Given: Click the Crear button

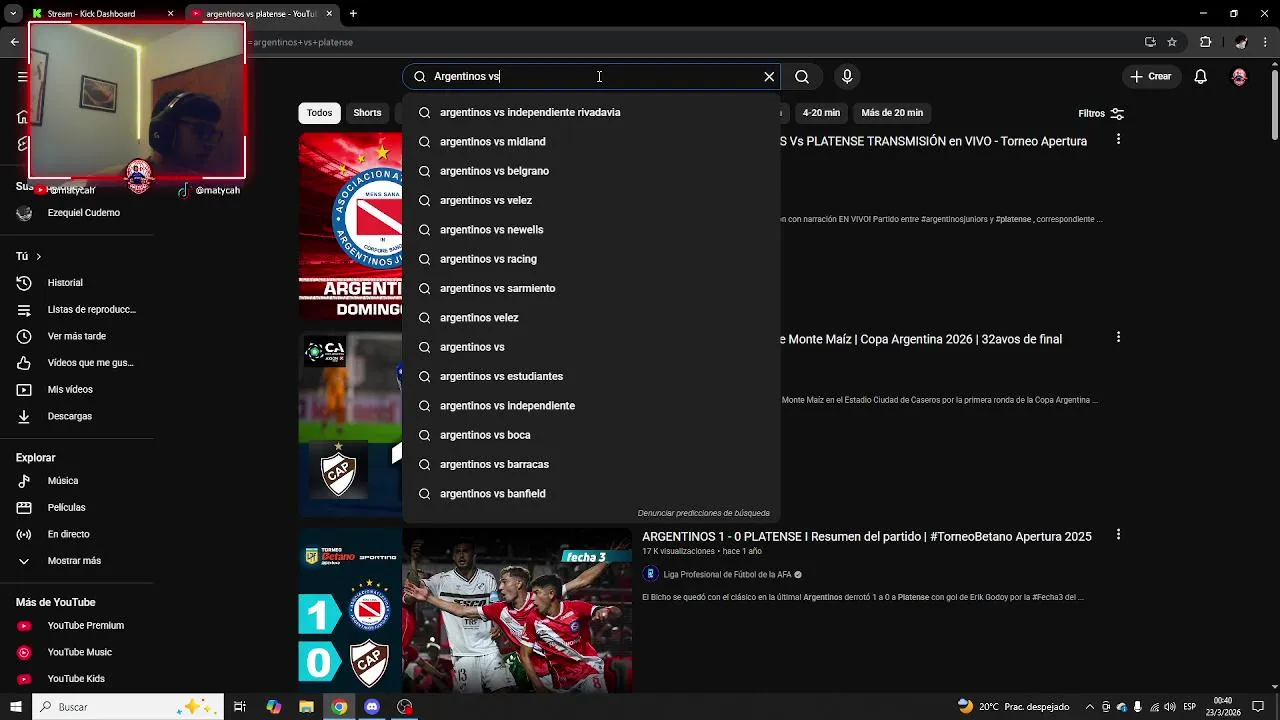Looking at the screenshot, I should (x=1150, y=76).
